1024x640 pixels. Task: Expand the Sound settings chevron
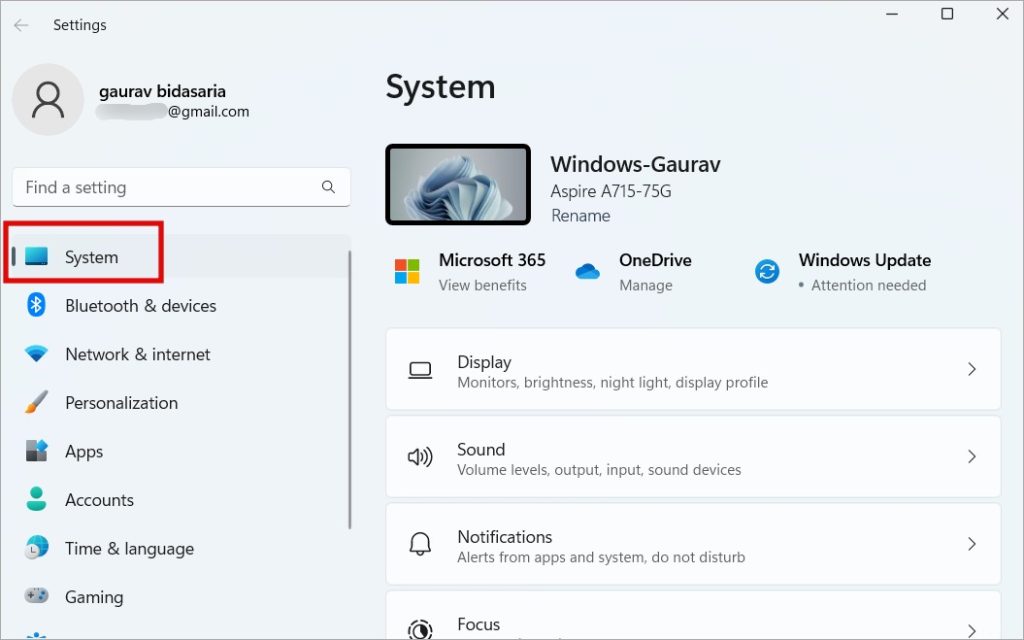pyautogui.click(x=971, y=456)
